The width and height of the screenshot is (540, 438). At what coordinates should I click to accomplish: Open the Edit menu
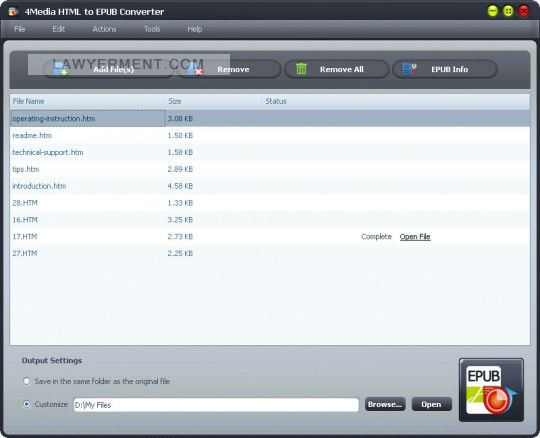point(59,29)
